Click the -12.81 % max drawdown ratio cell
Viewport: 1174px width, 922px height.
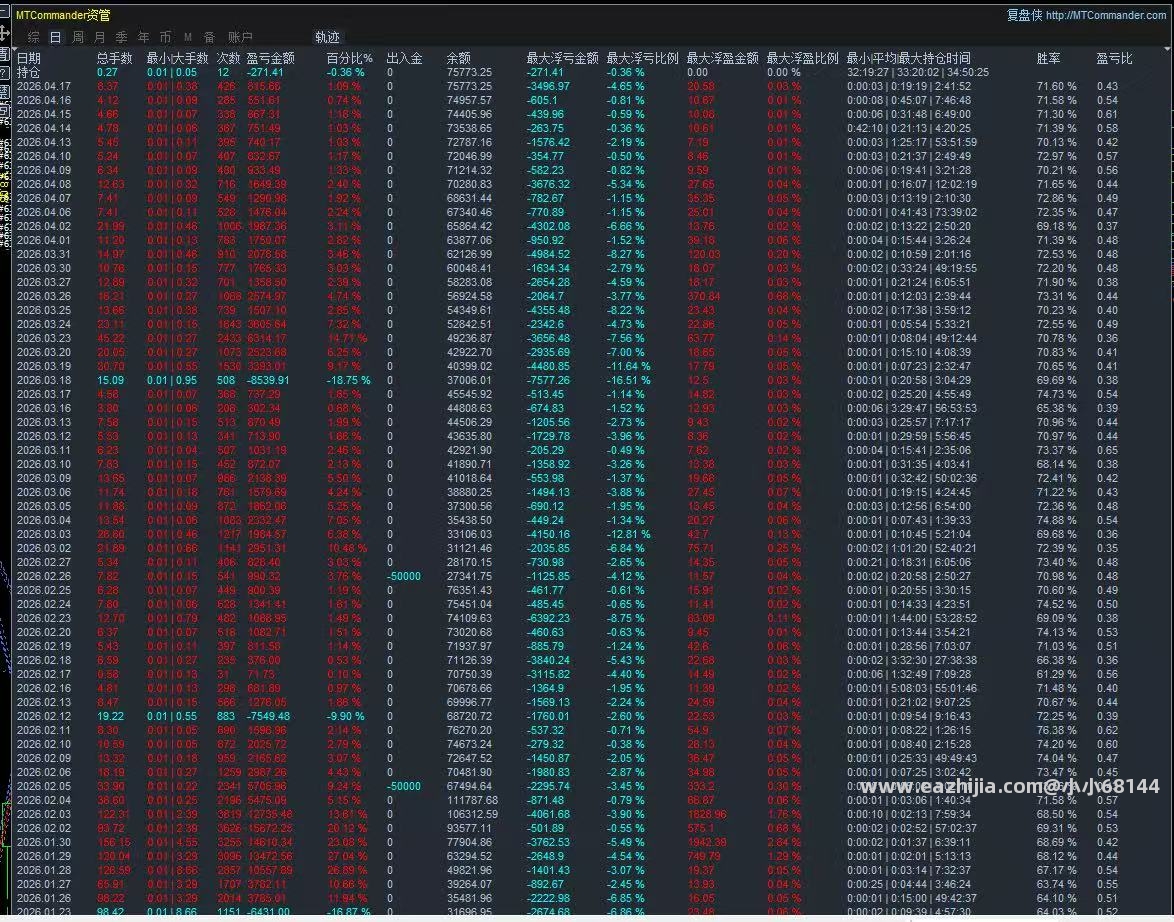click(629, 534)
